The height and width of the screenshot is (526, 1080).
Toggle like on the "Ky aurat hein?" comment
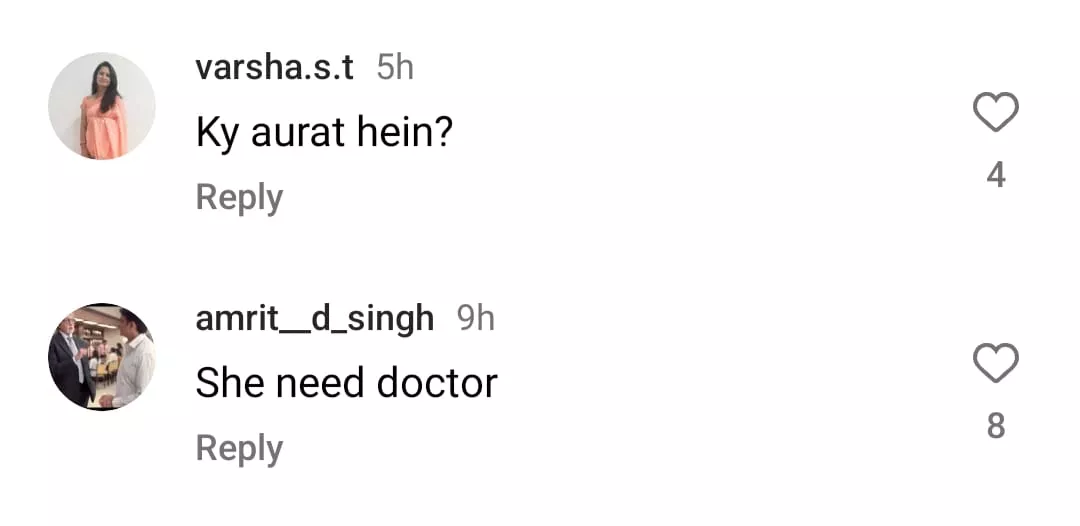pyautogui.click(x=995, y=113)
